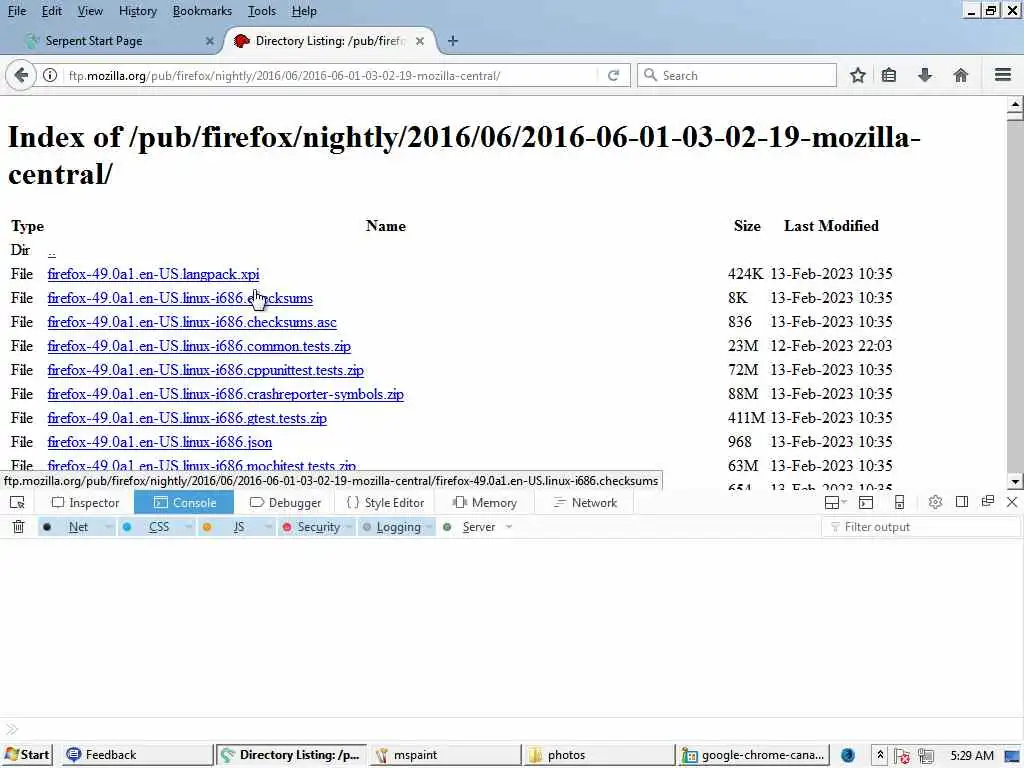Reload the current page

(613, 75)
